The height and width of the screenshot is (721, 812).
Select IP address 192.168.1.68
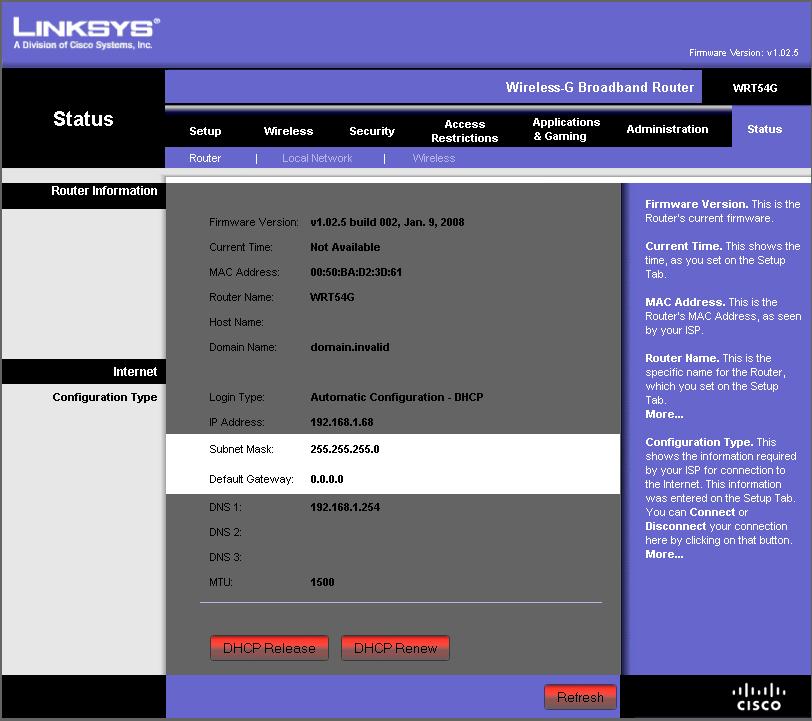[x=342, y=422]
